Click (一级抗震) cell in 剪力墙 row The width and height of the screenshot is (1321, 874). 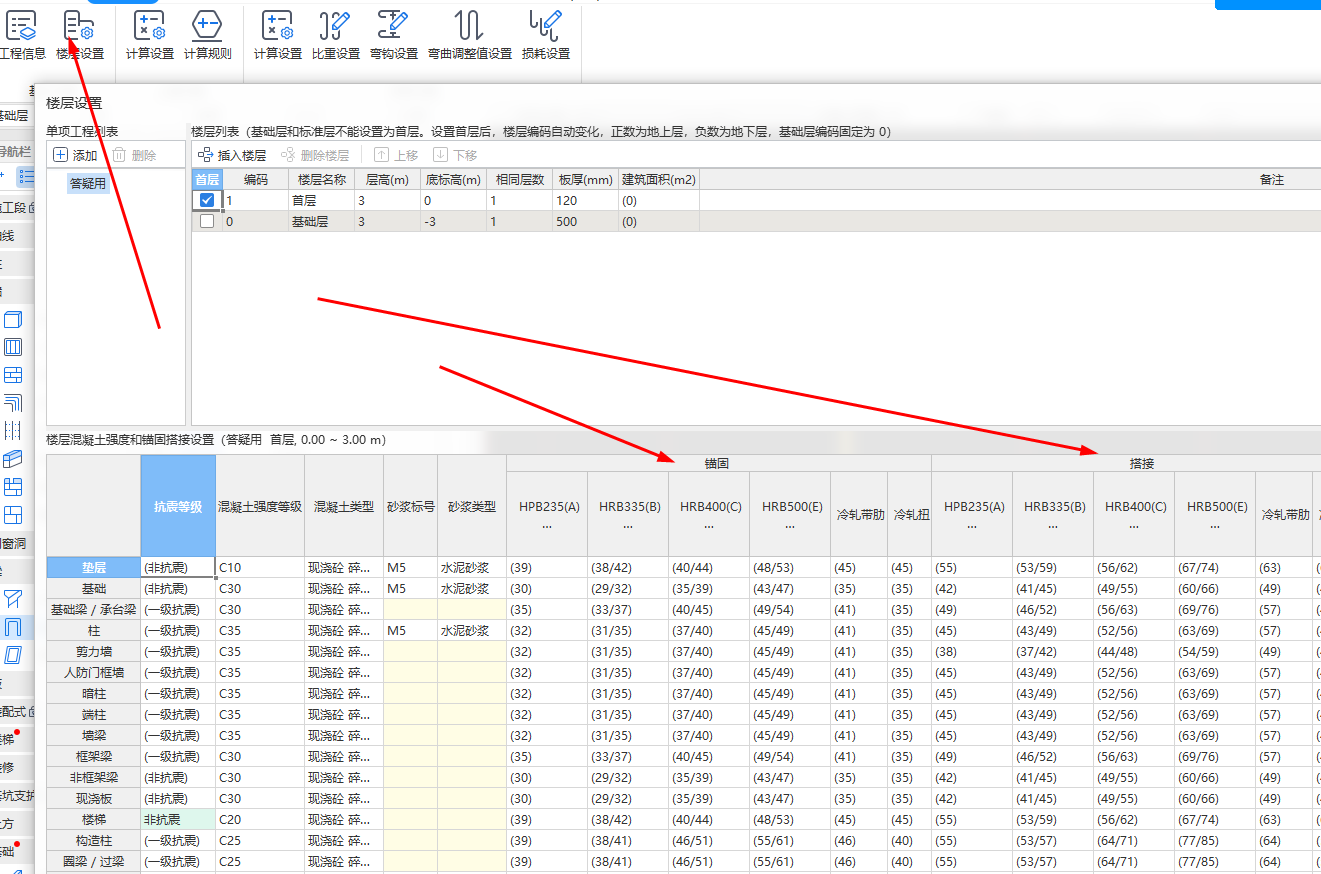click(178, 651)
